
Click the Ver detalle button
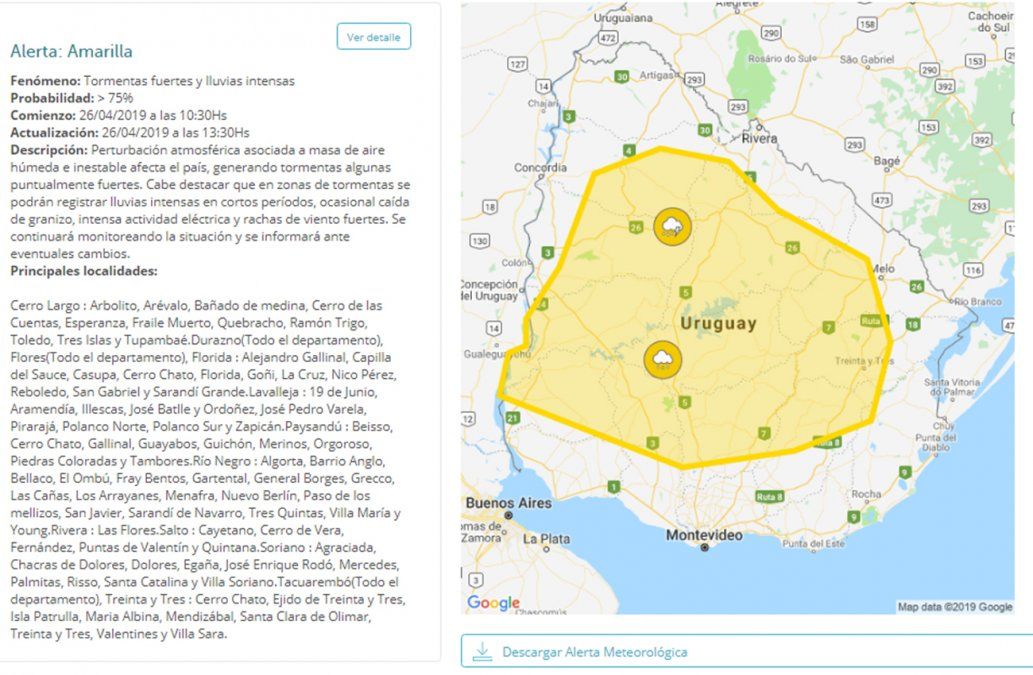click(373, 37)
